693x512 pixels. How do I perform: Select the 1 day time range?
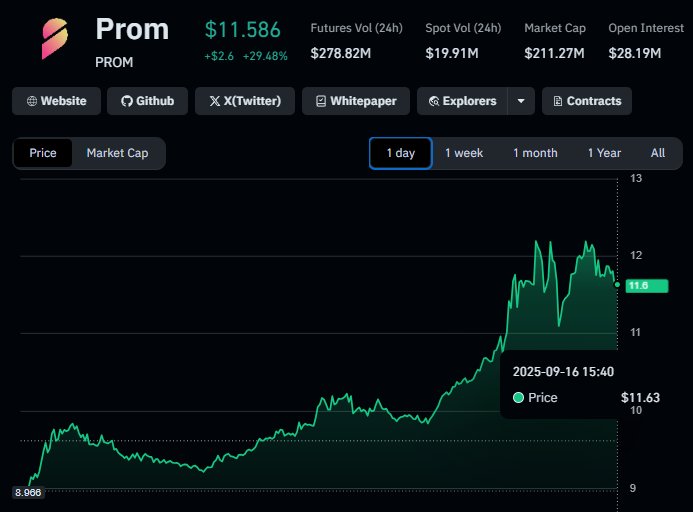400,153
